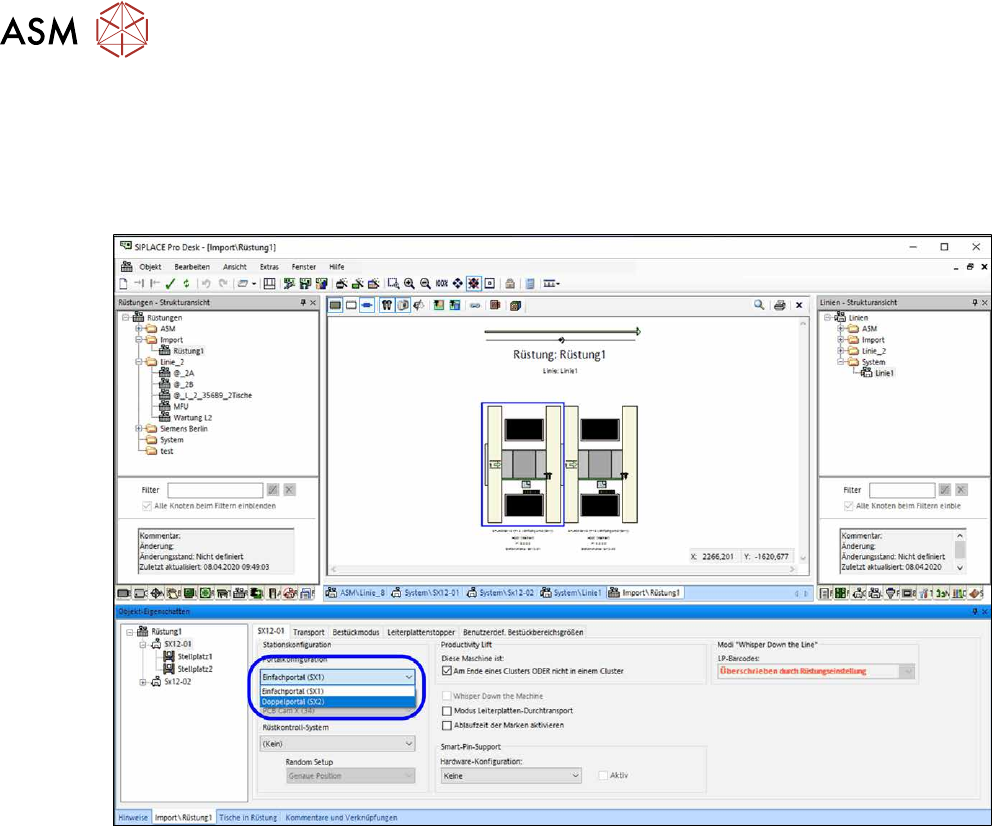992x826 pixels.
Task: Toggle the Aktiv checkbox
Action: (x=604, y=775)
